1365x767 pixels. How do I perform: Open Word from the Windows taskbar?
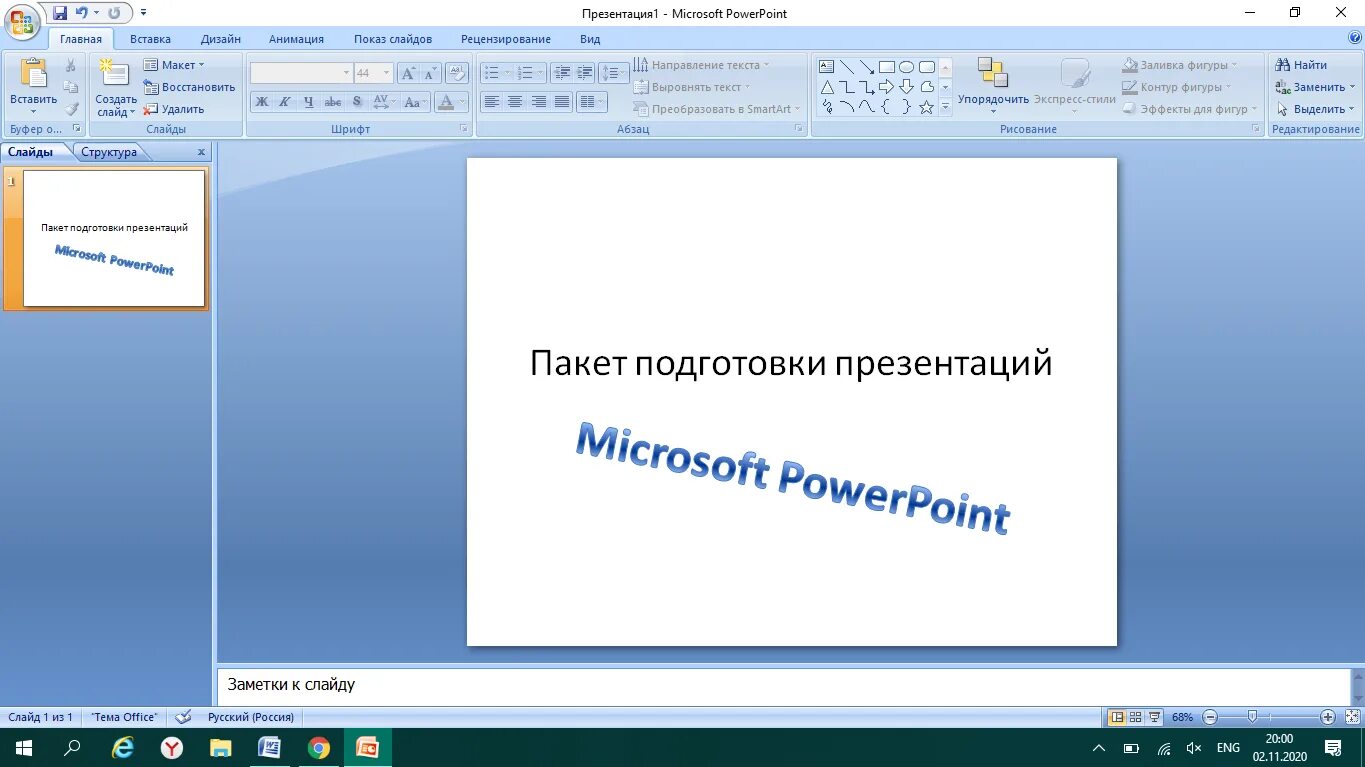(x=270, y=747)
